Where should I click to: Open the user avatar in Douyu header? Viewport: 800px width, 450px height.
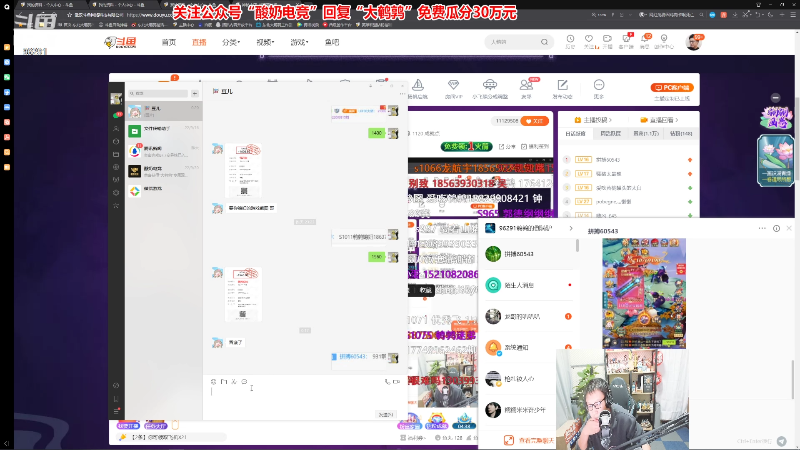coord(693,42)
